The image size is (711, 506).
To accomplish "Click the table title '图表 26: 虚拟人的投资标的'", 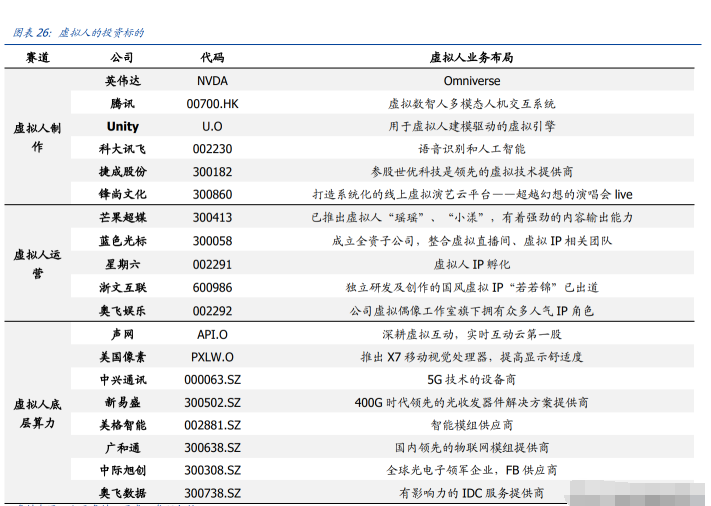I will point(78,33).
